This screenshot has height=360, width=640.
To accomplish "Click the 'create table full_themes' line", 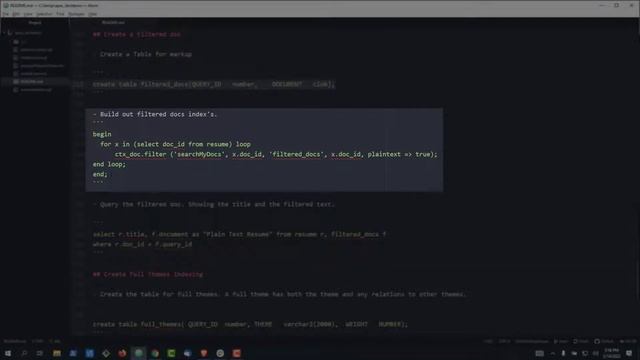I will [250, 324].
